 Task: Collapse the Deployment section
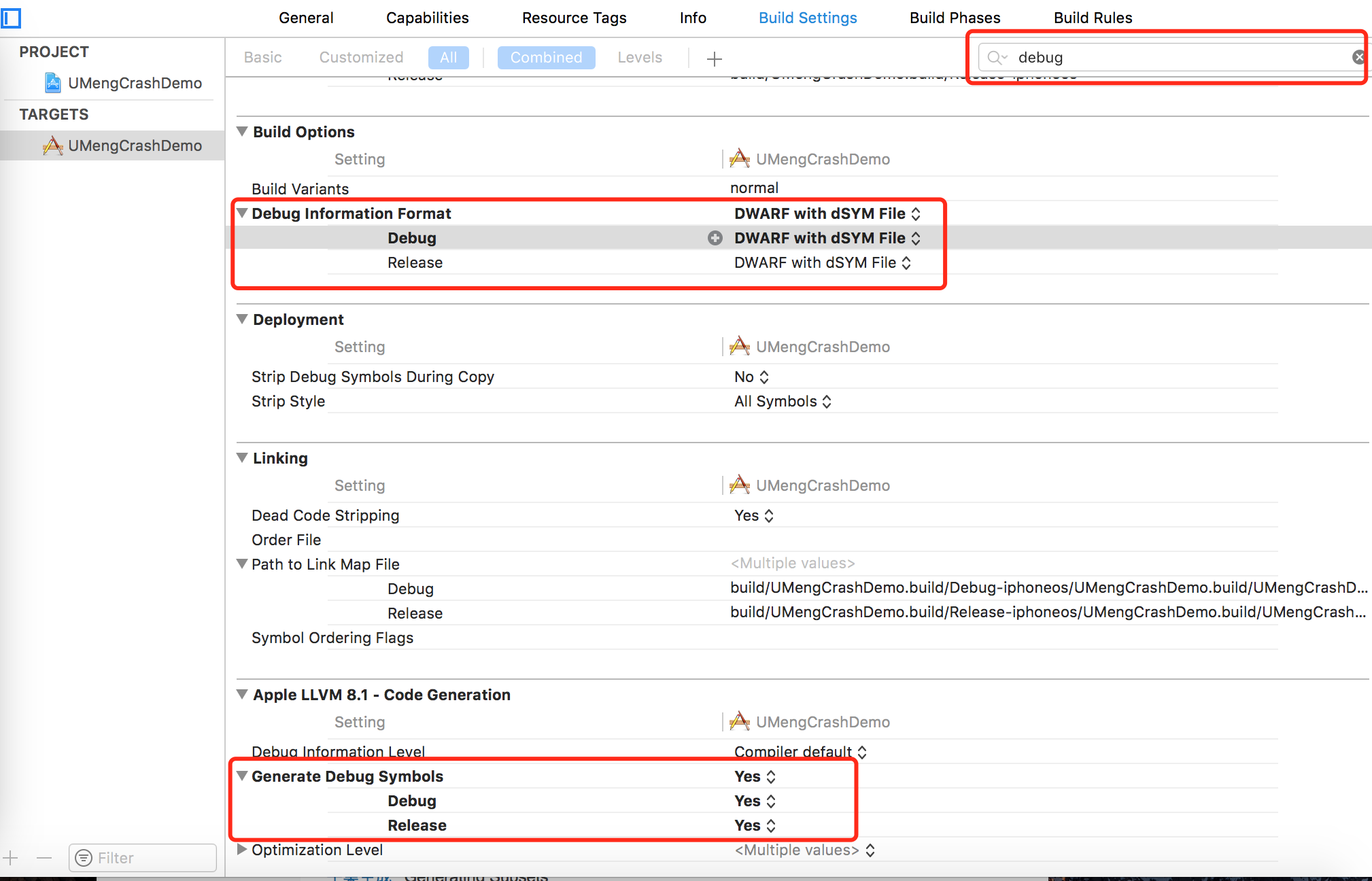[x=242, y=319]
